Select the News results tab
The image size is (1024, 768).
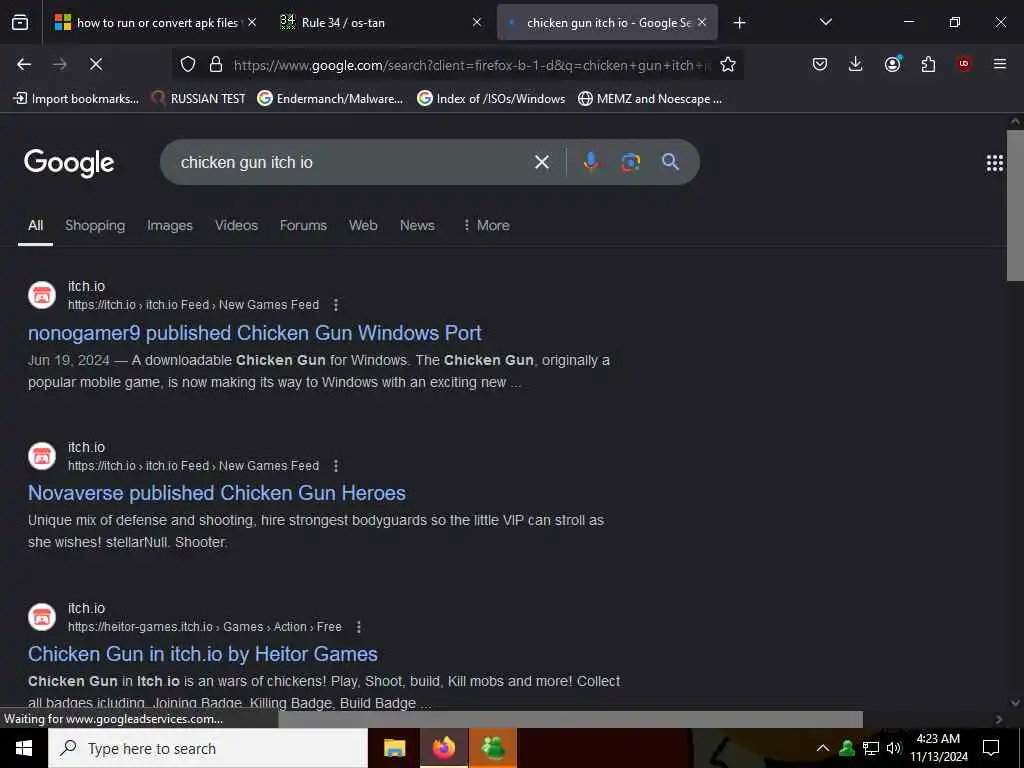[x=417, y=225]
